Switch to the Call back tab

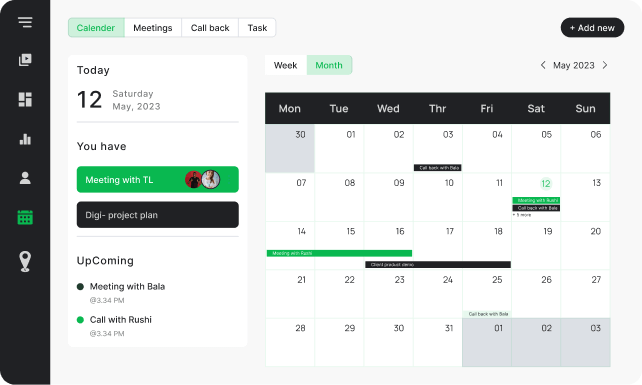[210, 28]
